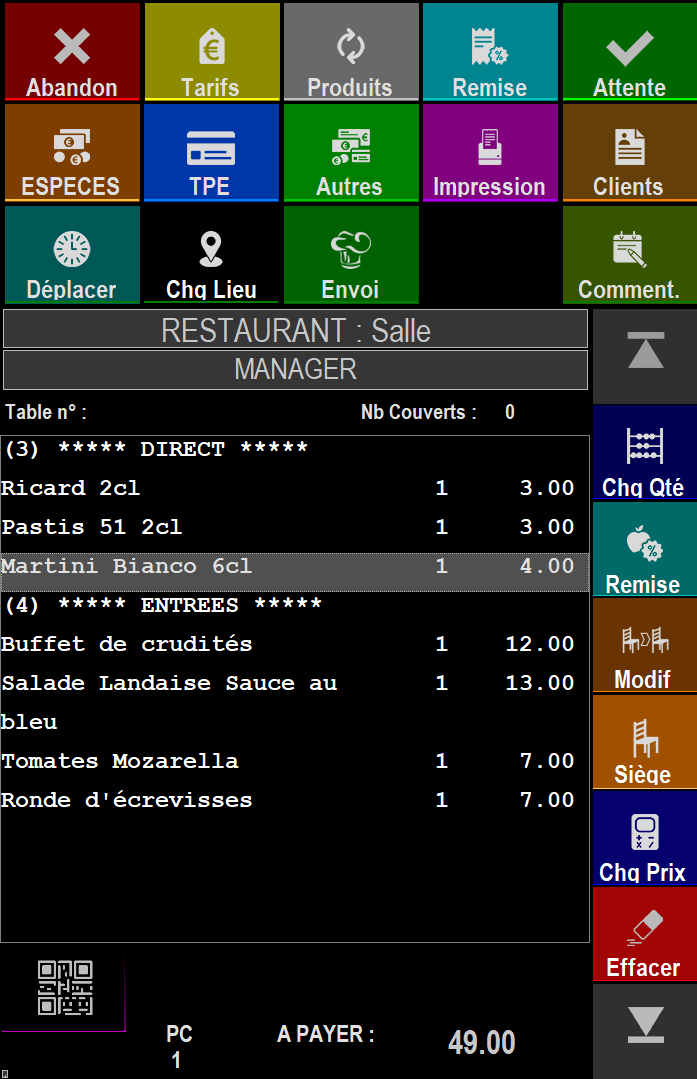Click the 4.00 price of Martini Bianco
Image resolution: width=697 pixels, height=1079 pixels.
[547, 566]
